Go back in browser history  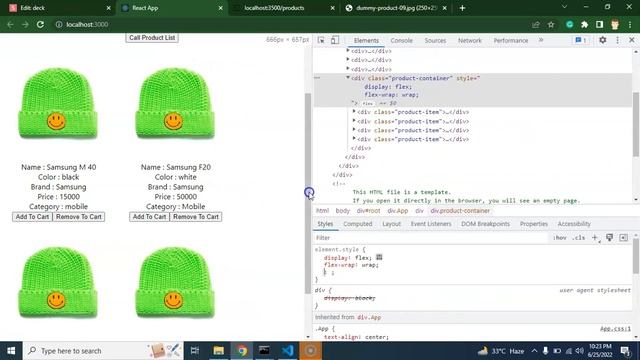[x=10, y=24]
